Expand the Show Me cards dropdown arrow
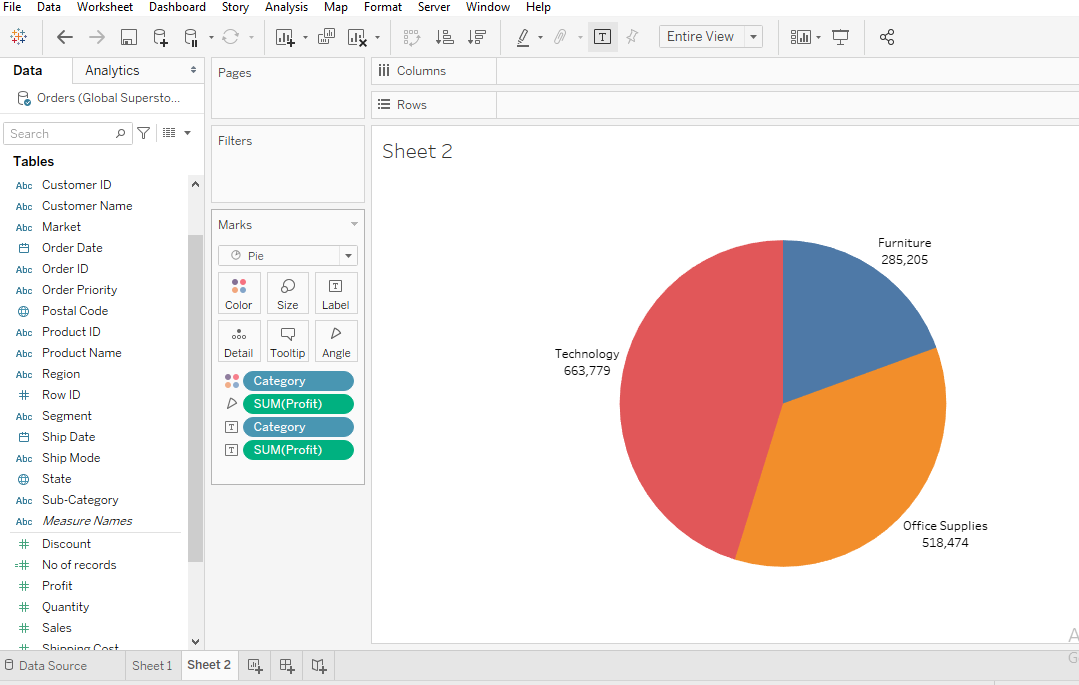This screenshot has width=1079, height=685. 818,37
